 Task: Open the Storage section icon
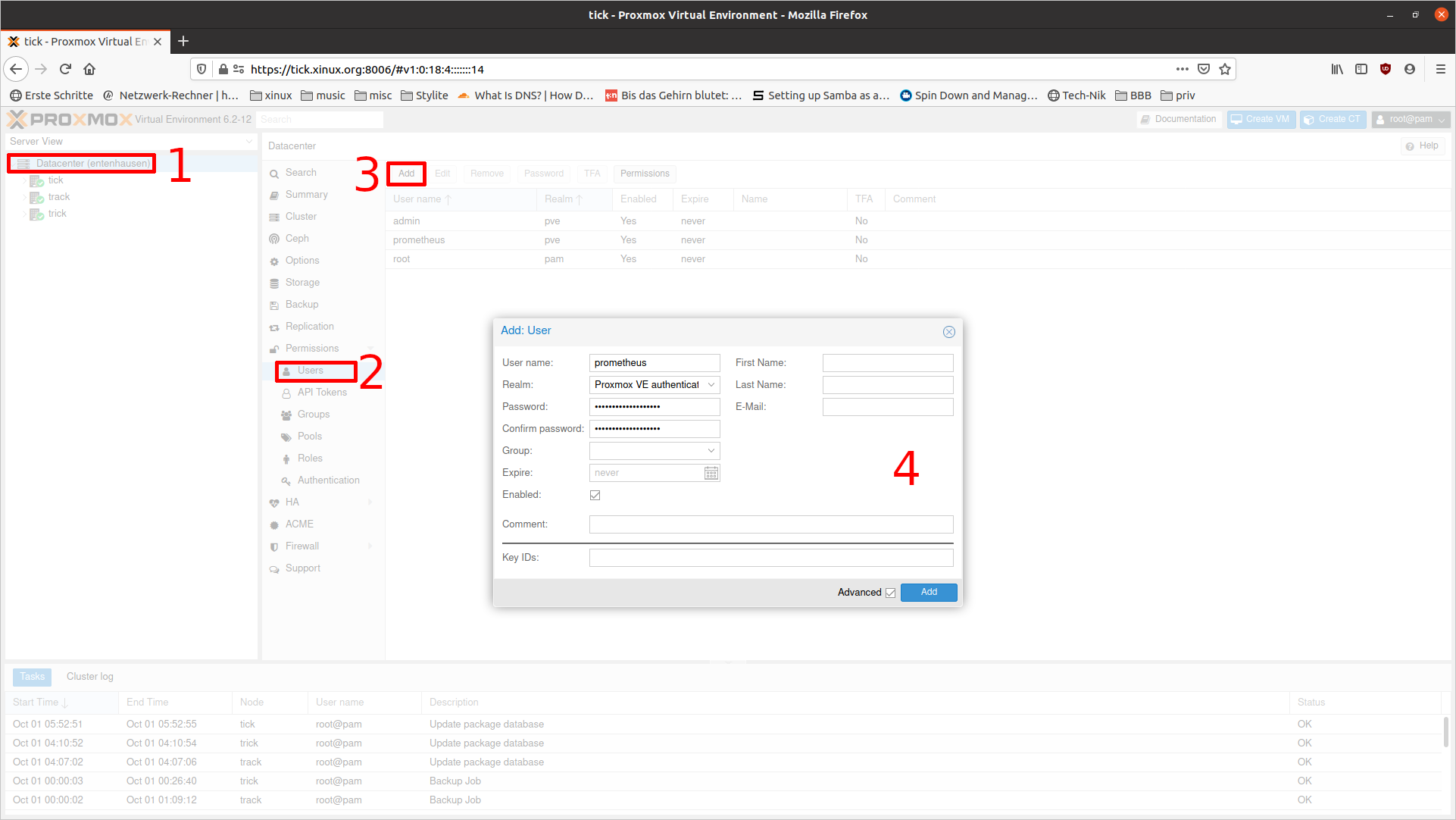[274, 283]
